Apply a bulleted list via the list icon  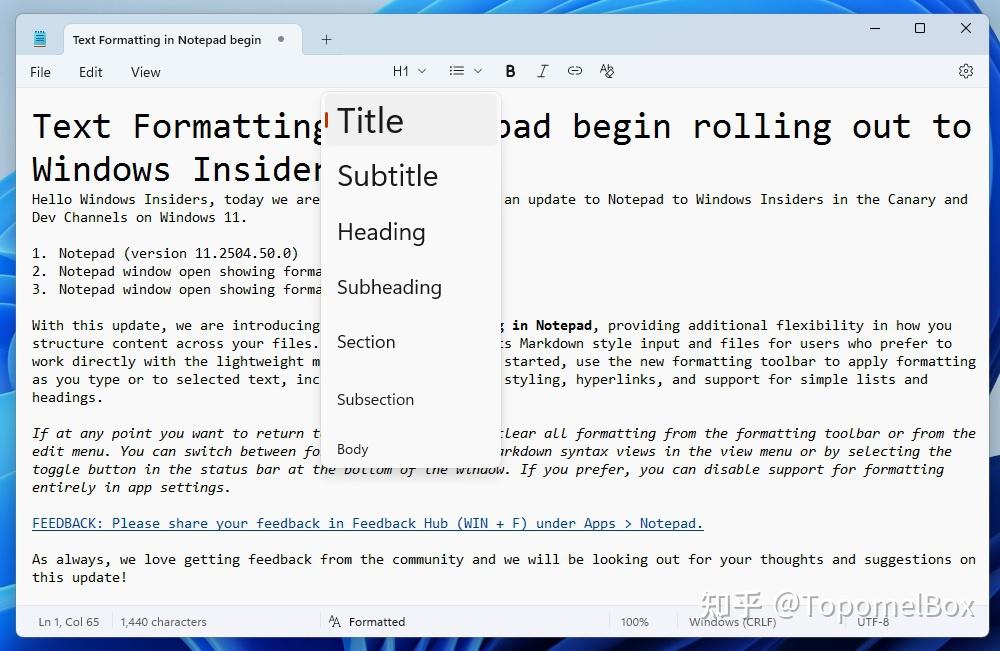458,71
